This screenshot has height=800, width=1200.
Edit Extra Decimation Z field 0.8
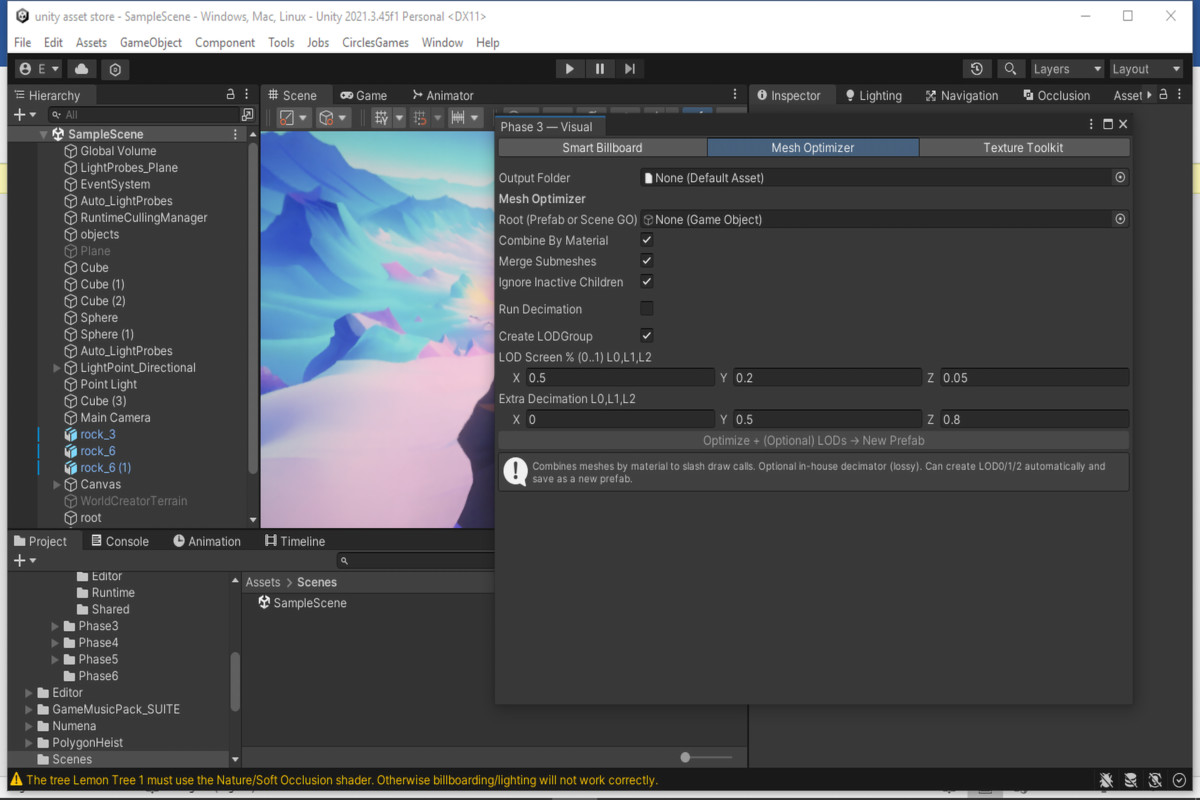point(1035,419)
